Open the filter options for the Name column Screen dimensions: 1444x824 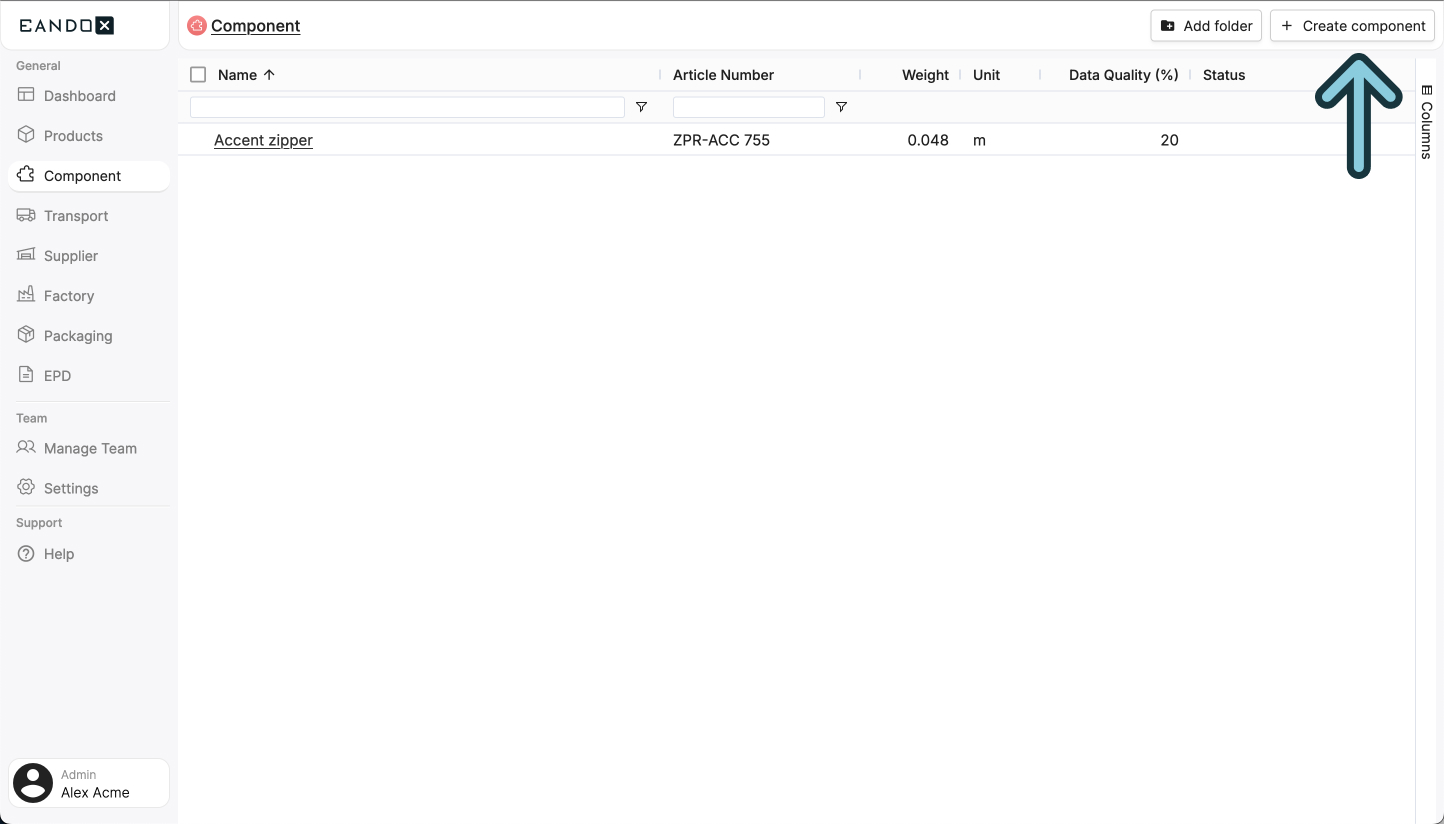642,106
